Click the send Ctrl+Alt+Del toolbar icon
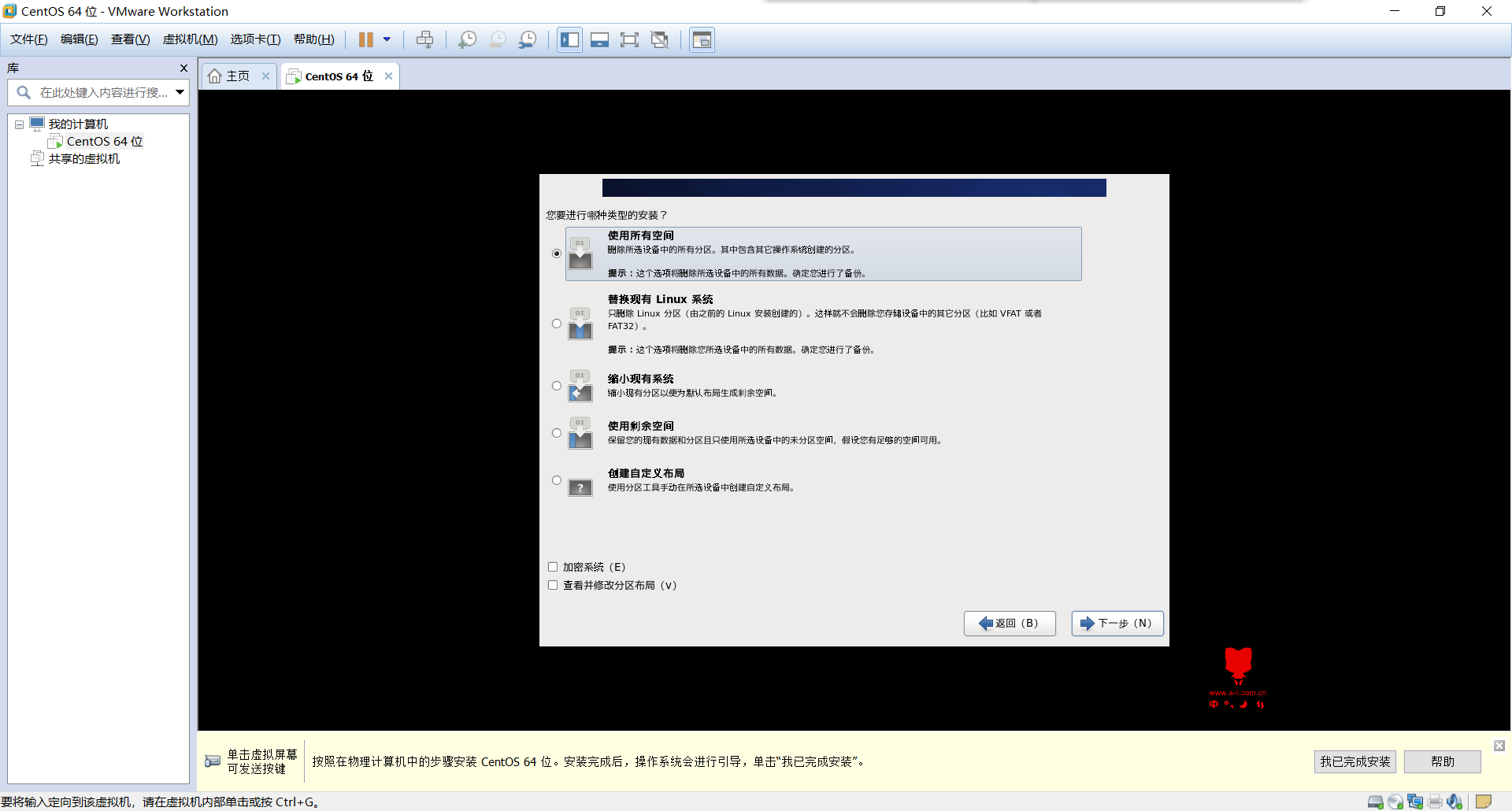The height and width of the screenshot is (811, 1512). click(x=424, y=39)
